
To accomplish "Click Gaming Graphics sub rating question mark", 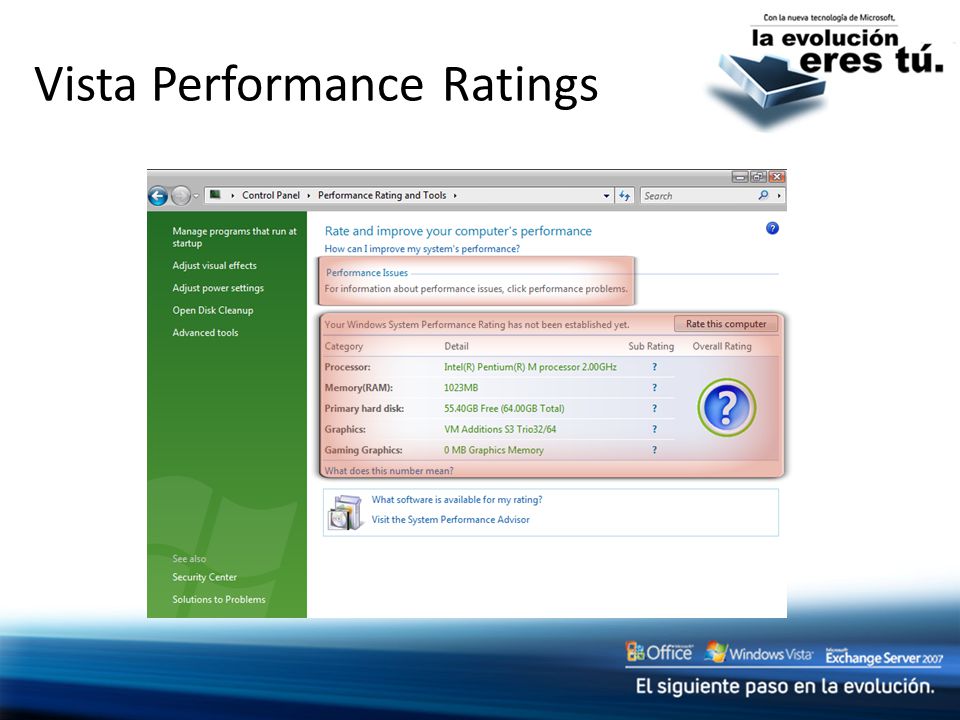I will (x=654, y=450).
